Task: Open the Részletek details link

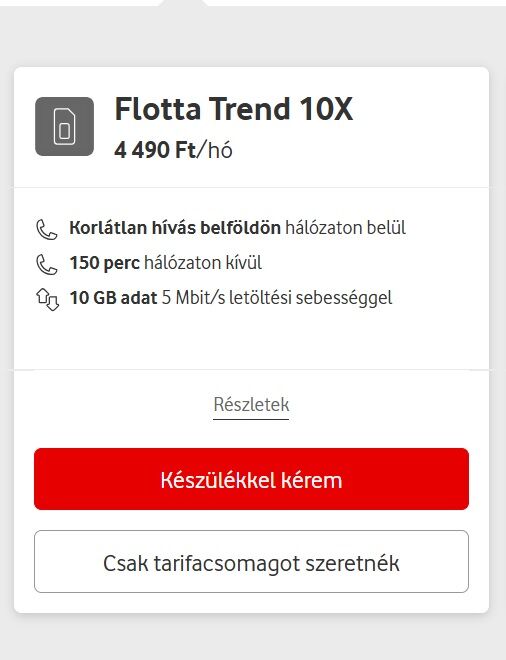Action: click(251, 405)
